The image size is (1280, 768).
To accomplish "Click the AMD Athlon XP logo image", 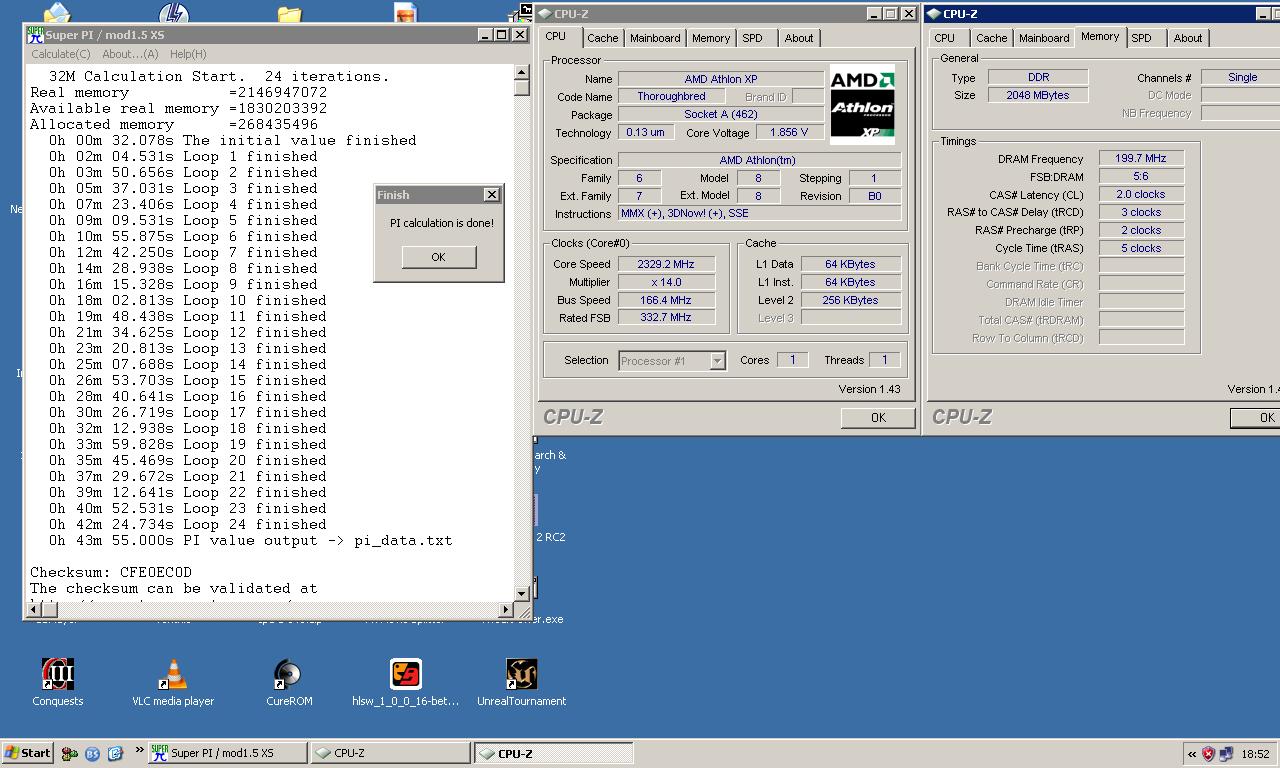I will (862, 105).
